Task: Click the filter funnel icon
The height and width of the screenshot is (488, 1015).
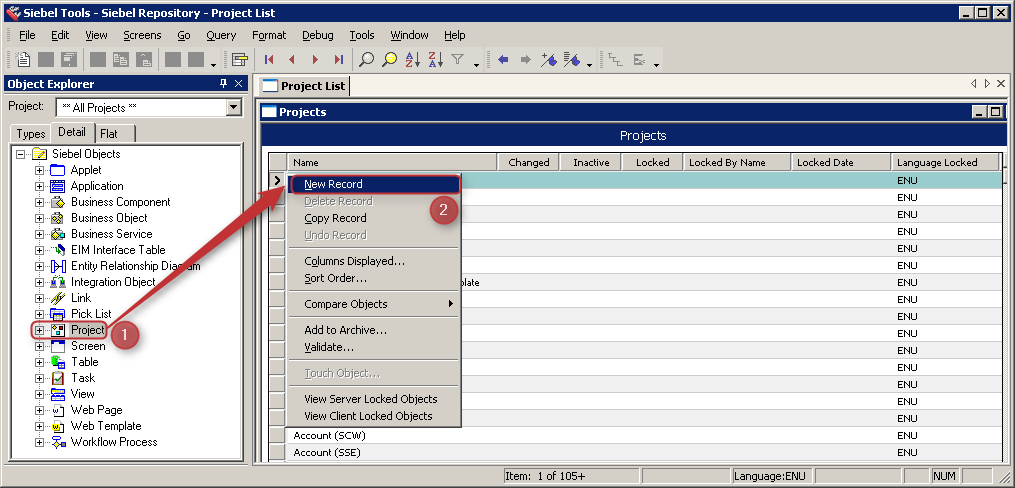Action: (x=458, y=60)
